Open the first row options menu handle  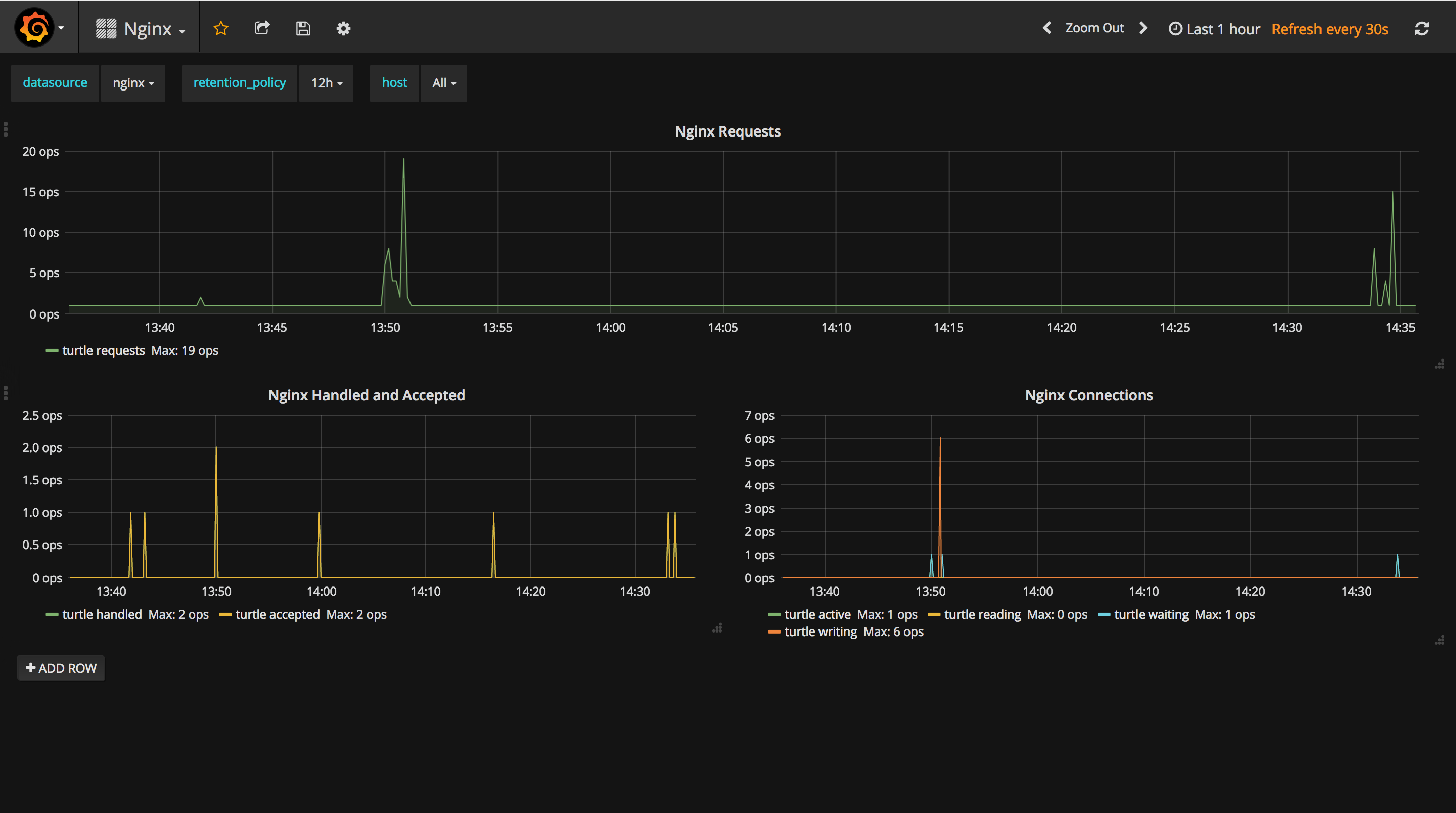tap(6, 129)
